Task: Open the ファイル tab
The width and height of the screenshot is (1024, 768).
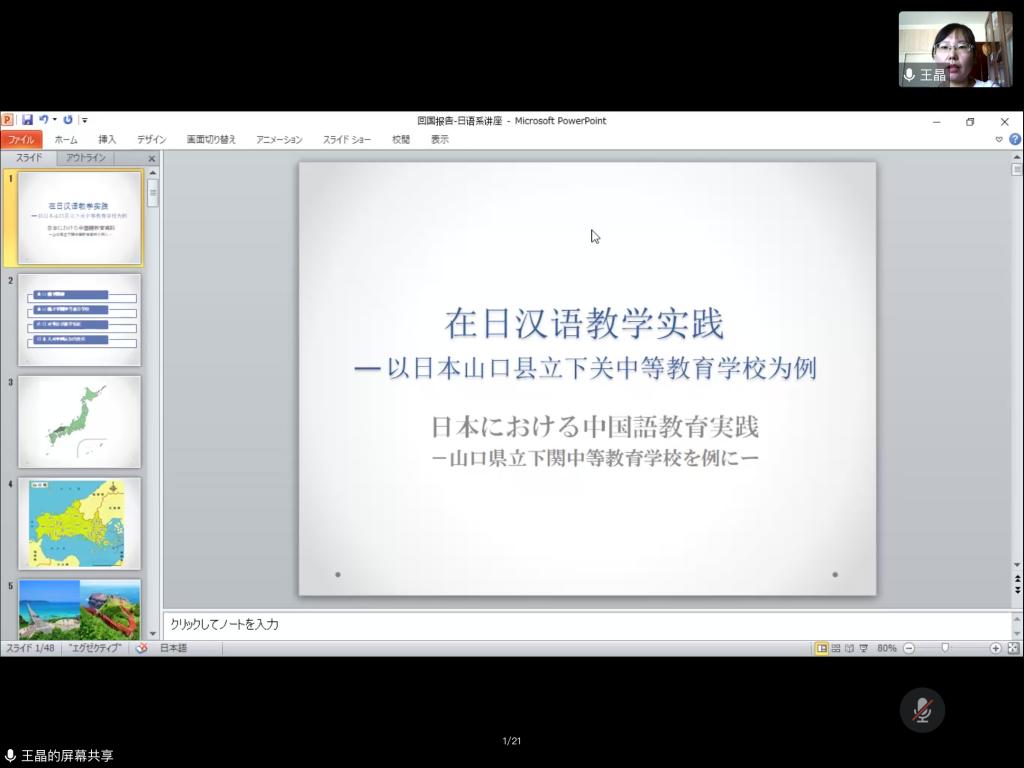Action: (21, 140)
